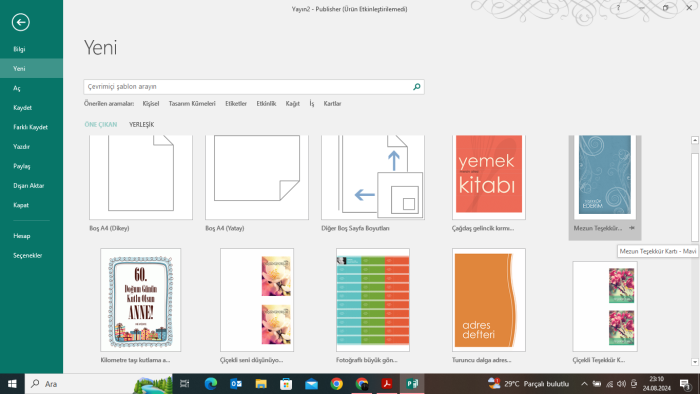This screenshot has width=700, height=394.
Task: Click the templates scrollbar down arrow
Action: 695,362
